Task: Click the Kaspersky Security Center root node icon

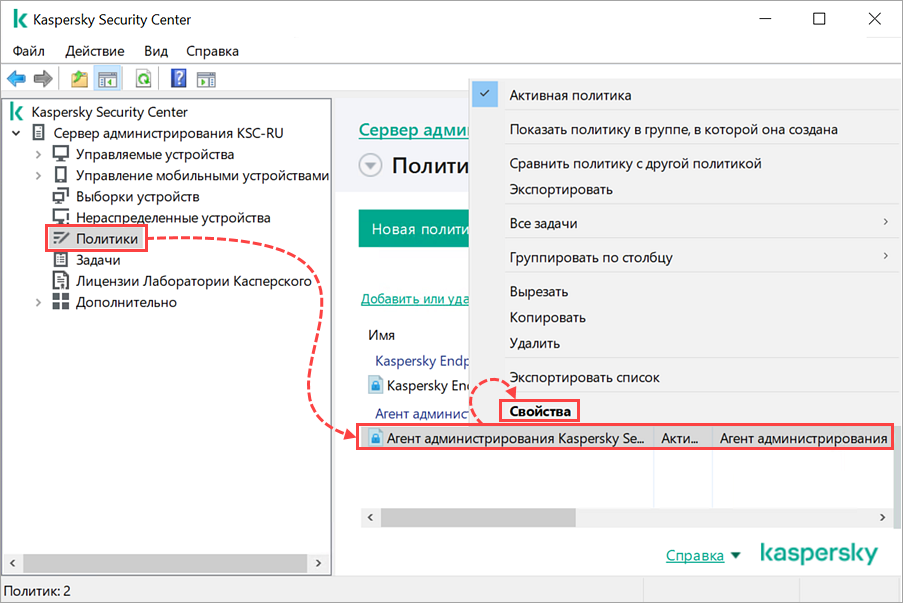Action: [x=17, y=112]
